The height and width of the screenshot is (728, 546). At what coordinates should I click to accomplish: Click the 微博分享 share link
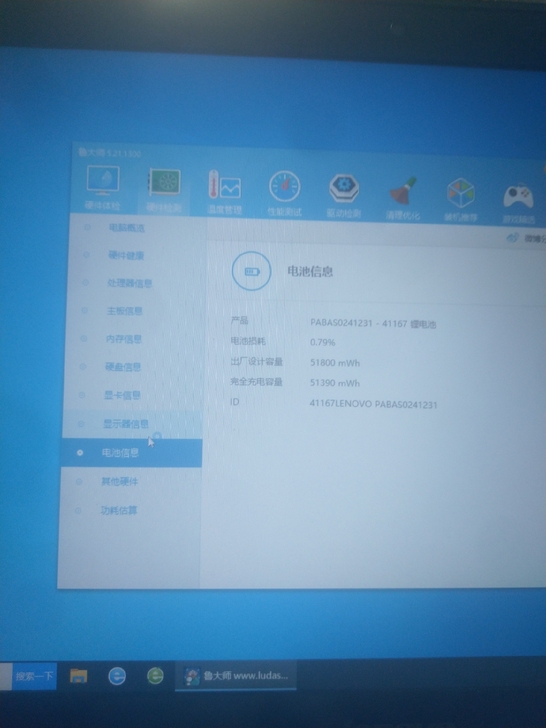527,238
